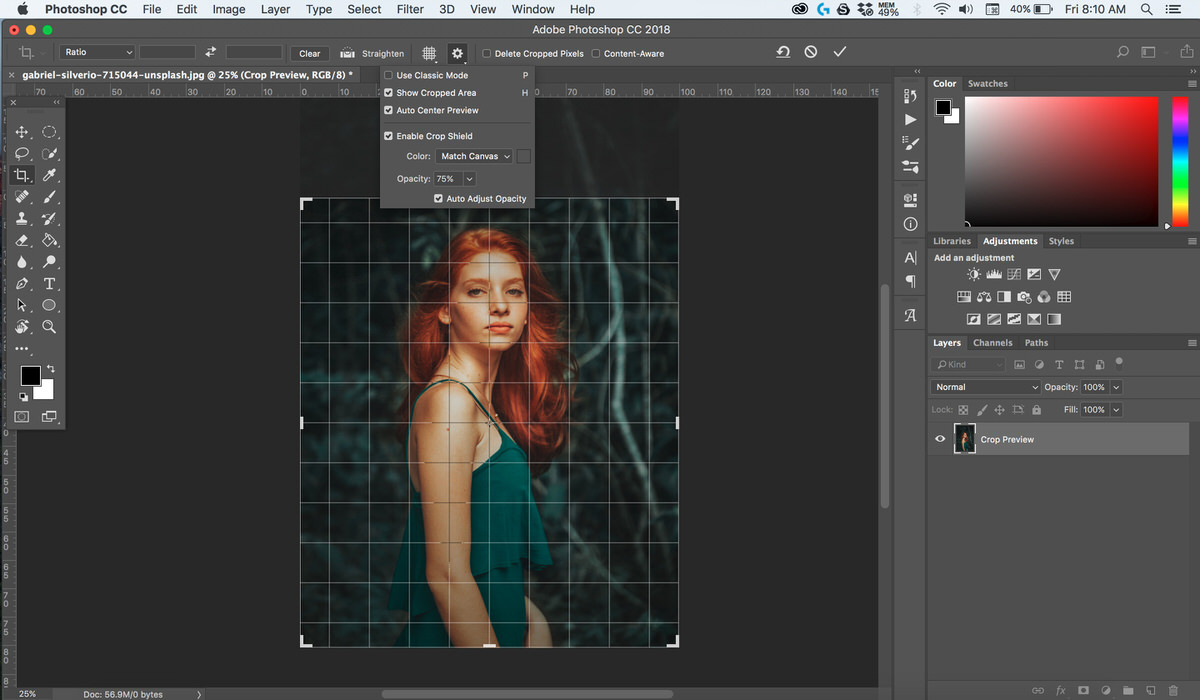
Task: Swap crop width and height values
Action: tap(210, 53)
